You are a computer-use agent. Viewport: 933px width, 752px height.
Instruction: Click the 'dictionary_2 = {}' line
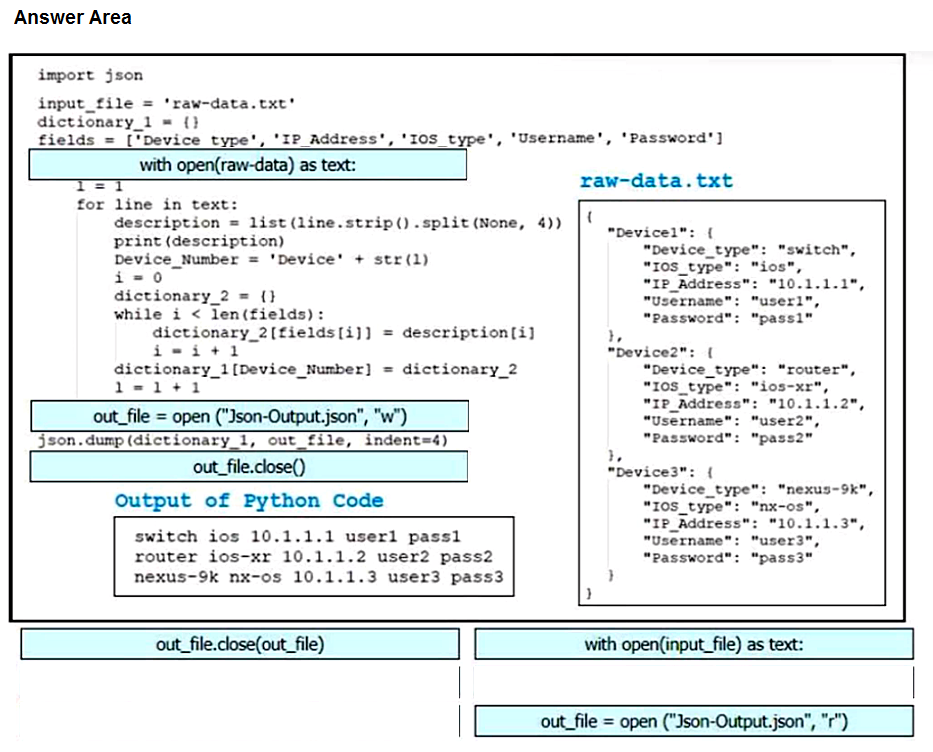pos(195,296)
